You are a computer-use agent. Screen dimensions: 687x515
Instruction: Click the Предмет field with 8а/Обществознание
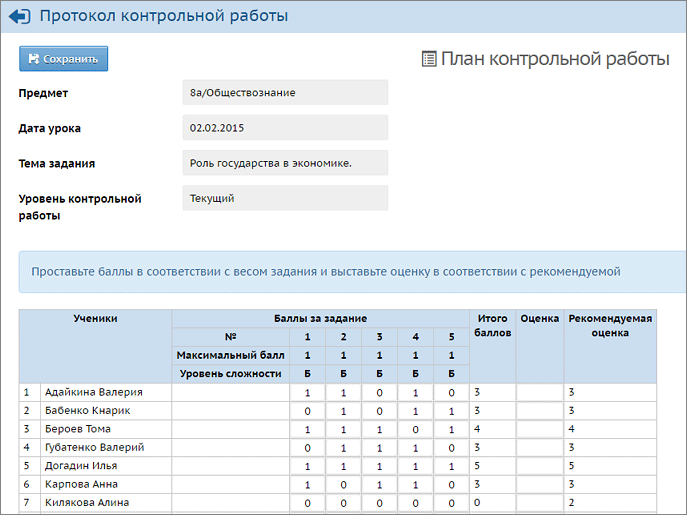[285, 93]
